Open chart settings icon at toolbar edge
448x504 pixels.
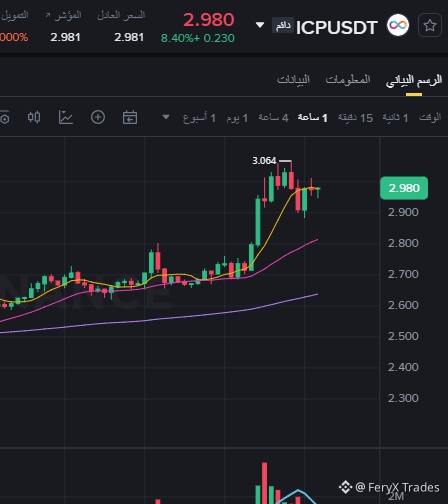[4, 118]
